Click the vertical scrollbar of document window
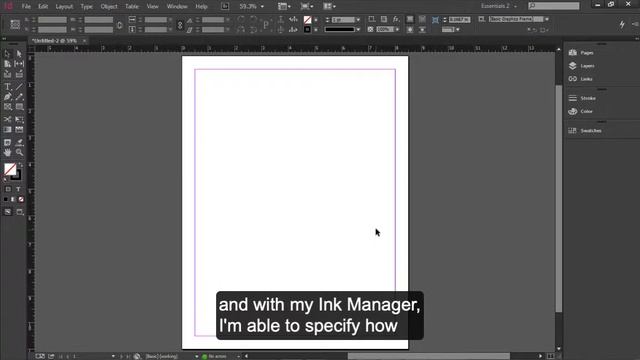 [559, 199]
